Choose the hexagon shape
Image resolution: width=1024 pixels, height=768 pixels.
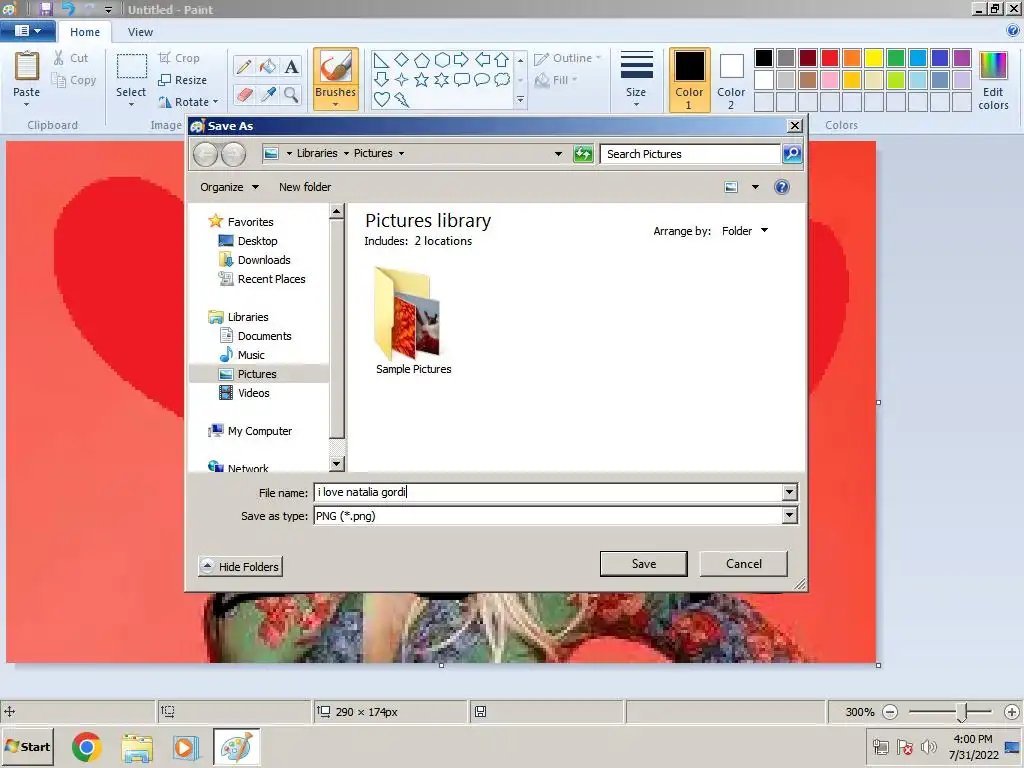coord(442,61)
